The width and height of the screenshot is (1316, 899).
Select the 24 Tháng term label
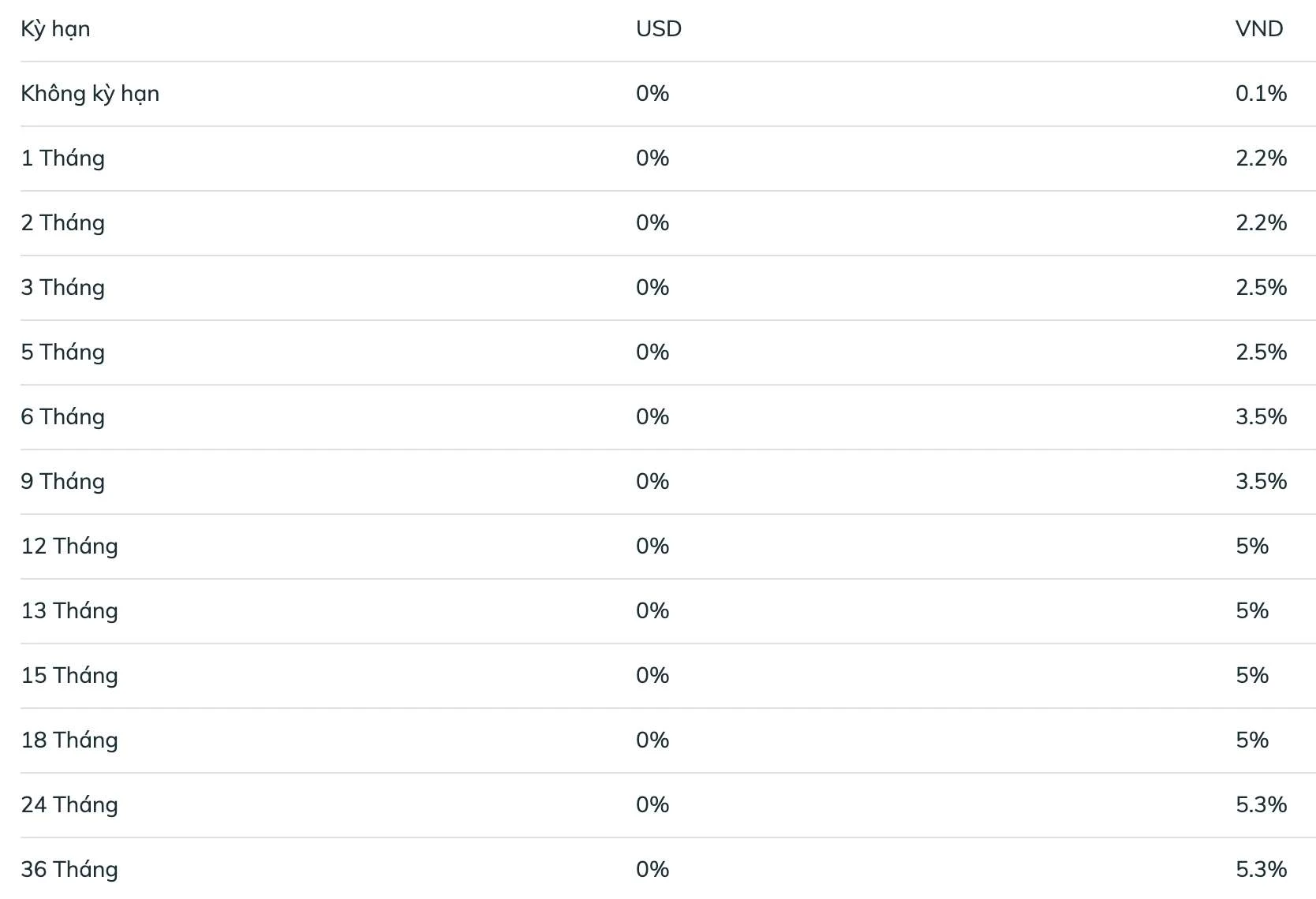(69, 805)
